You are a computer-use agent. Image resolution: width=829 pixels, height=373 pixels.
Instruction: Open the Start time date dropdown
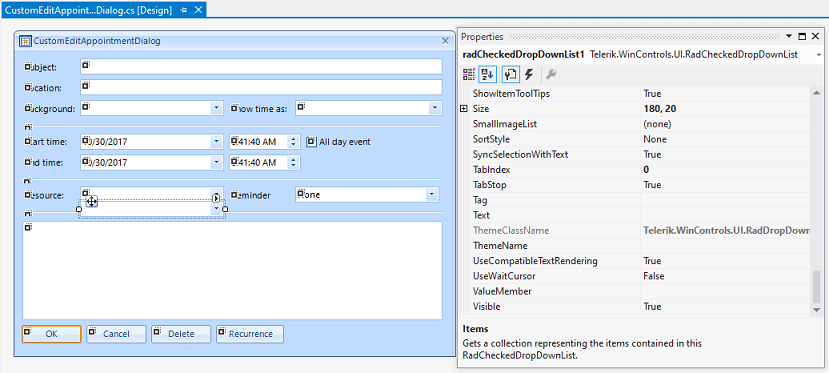pyautogui.click(x=216, y=142)
